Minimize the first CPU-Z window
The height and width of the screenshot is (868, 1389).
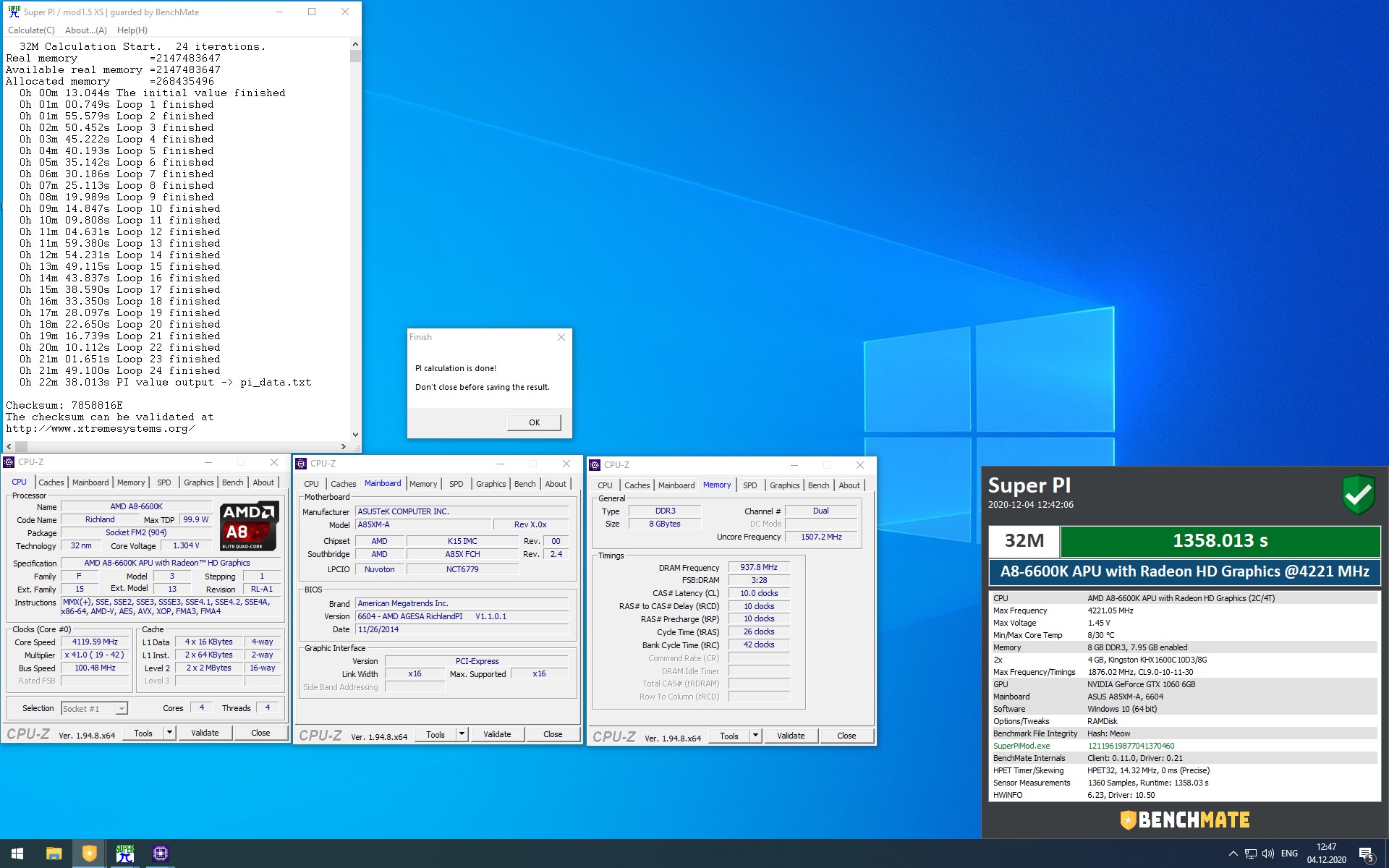coord(208,462)
